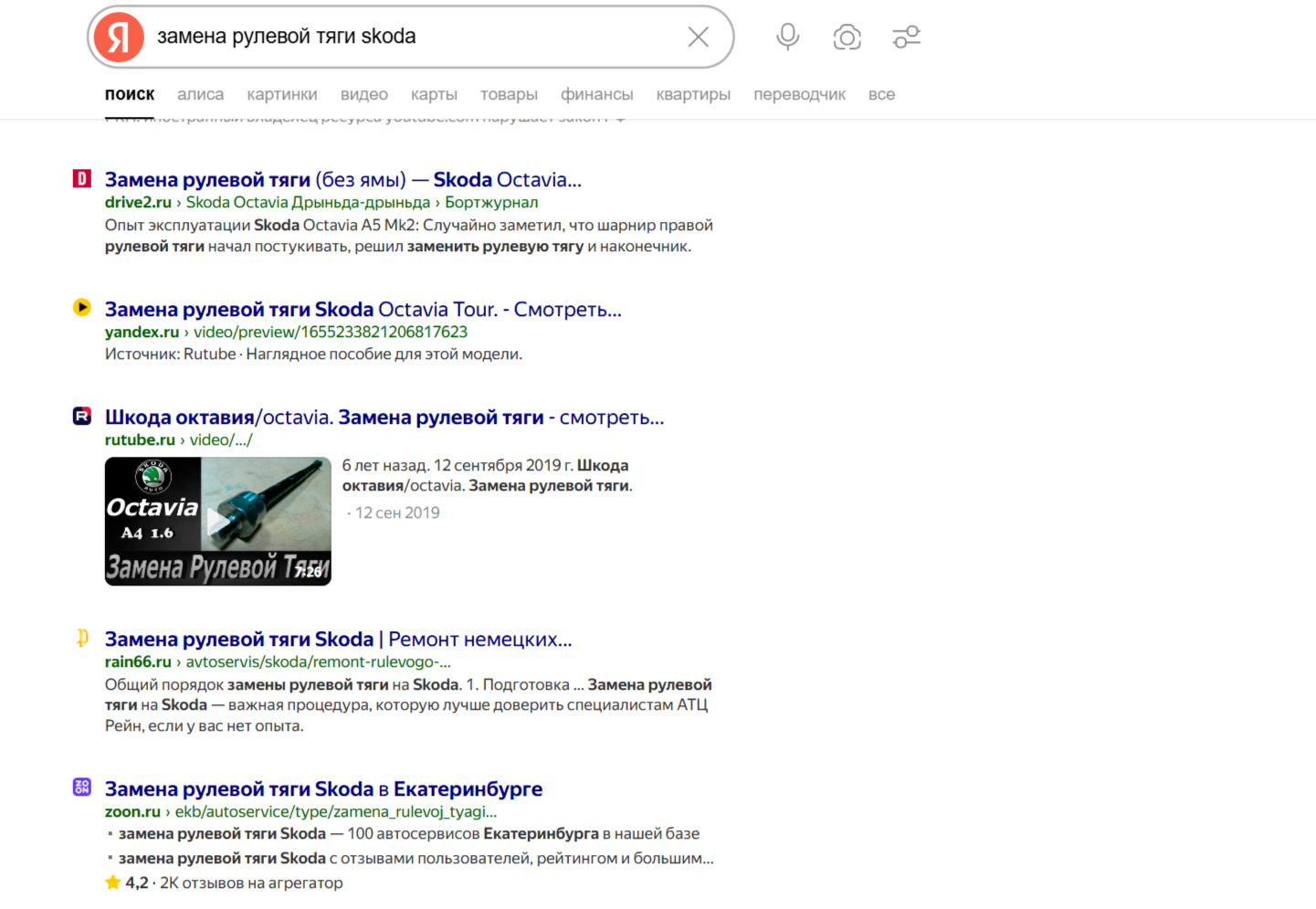The height and width of the screenshot is (909, 1316).
Task: Switch to the картинки tab
Action: tap(281, 94)
